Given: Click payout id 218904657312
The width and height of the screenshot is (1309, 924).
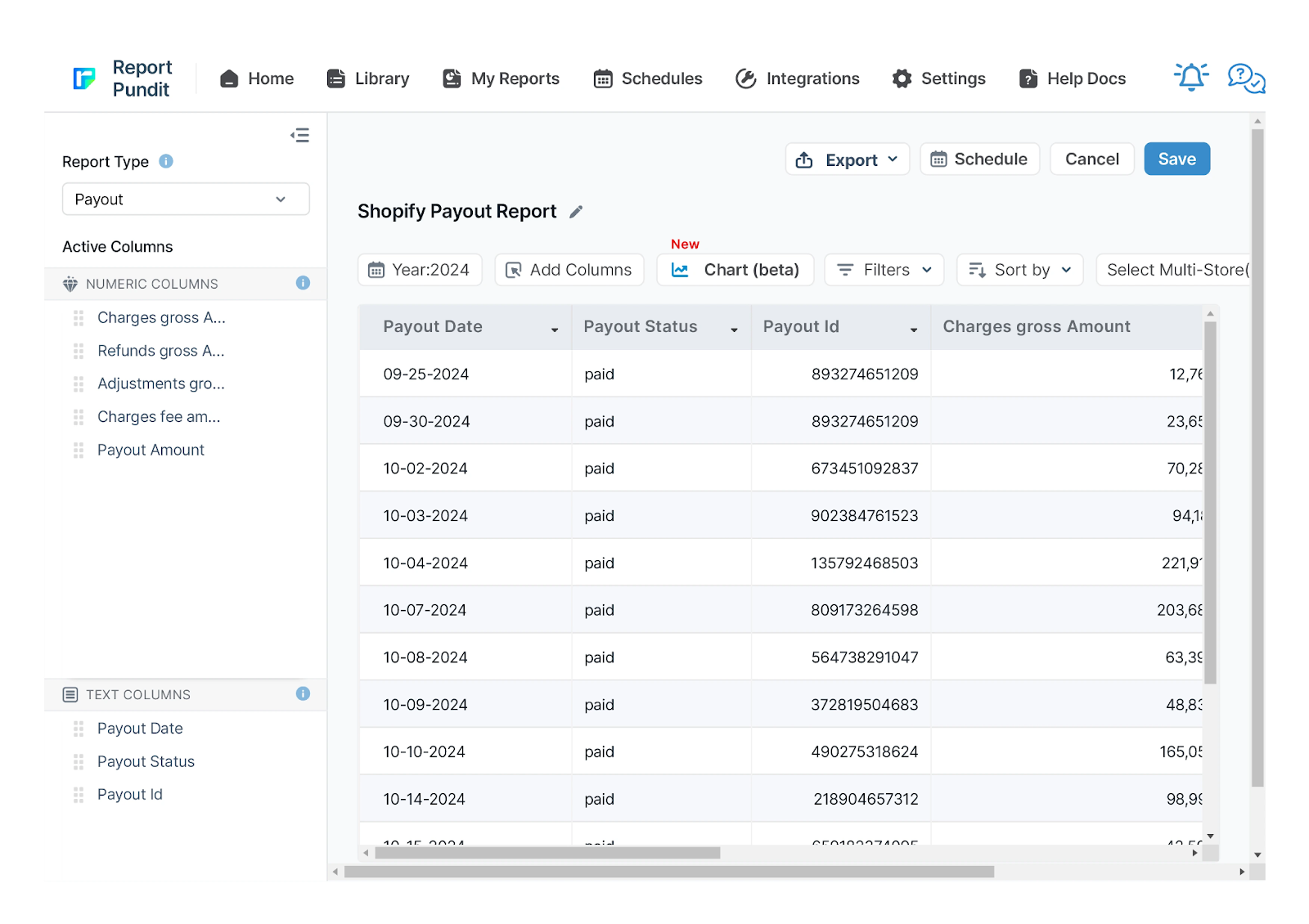Looking at the screenshot, I should coord(866,799).
